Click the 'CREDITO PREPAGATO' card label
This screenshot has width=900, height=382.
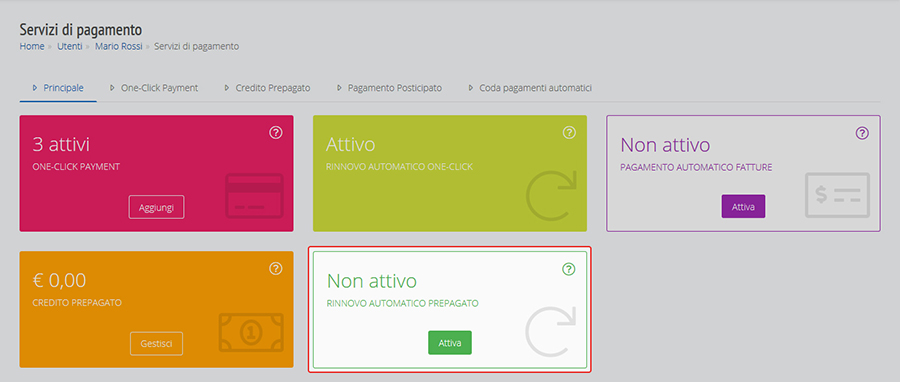tap(77, 302)
